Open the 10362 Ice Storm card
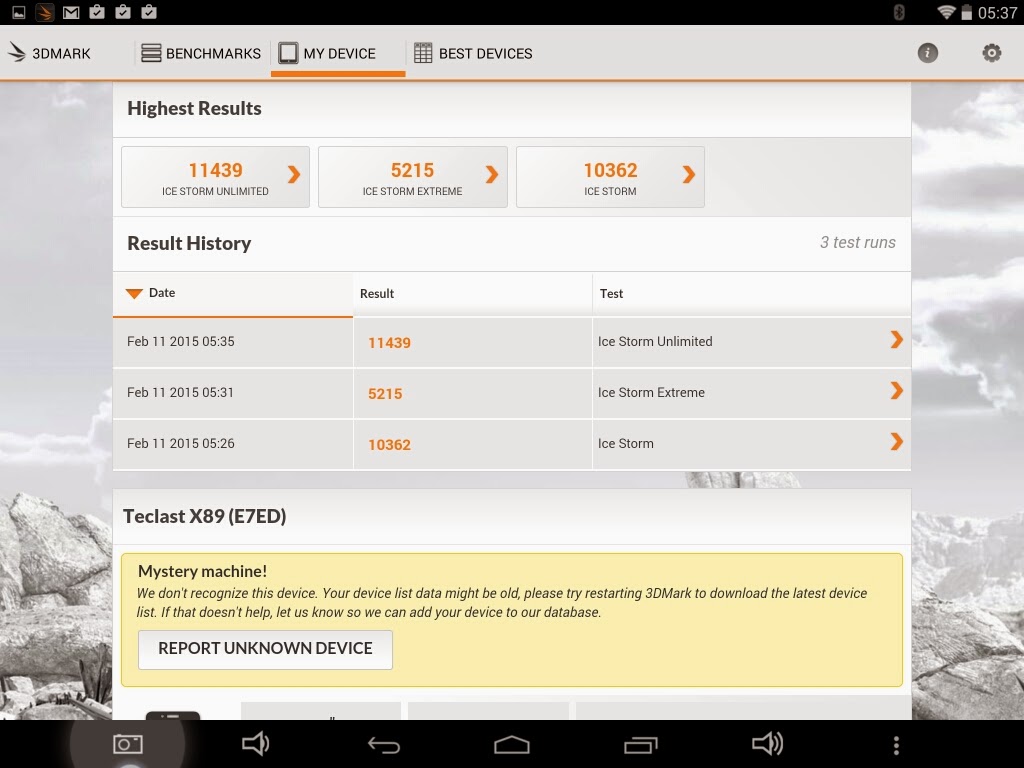The height and width of the screenshot is (768, 1024). point(610,177)
